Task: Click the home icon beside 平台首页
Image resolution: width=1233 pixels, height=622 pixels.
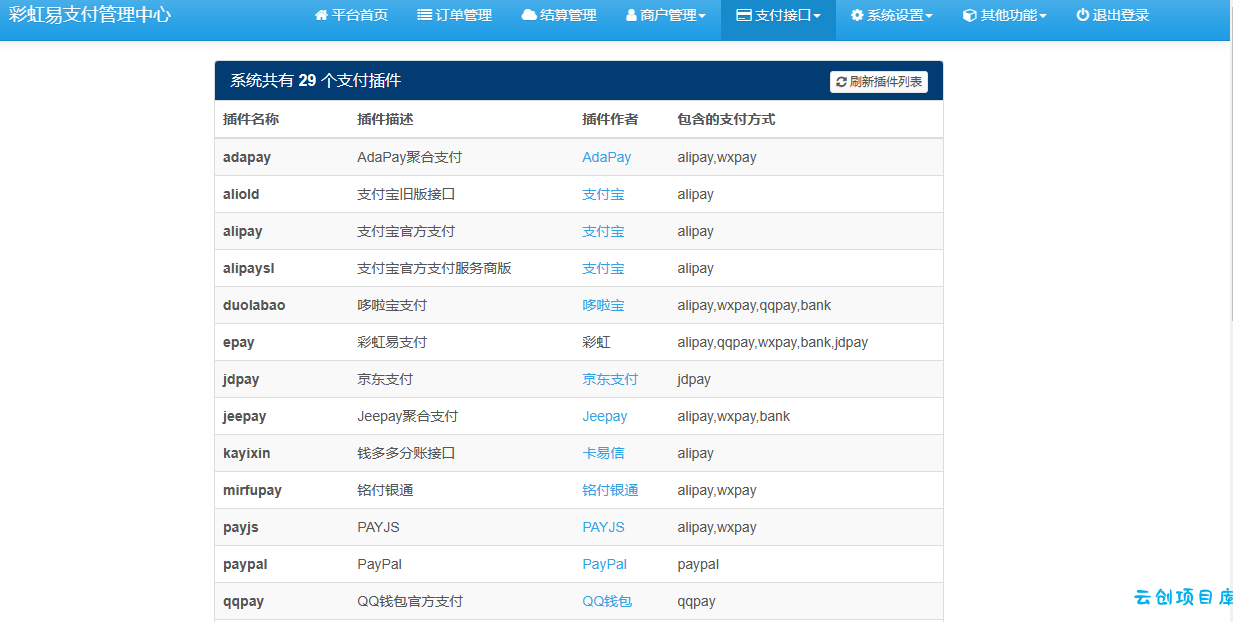Action: (321, 16)
